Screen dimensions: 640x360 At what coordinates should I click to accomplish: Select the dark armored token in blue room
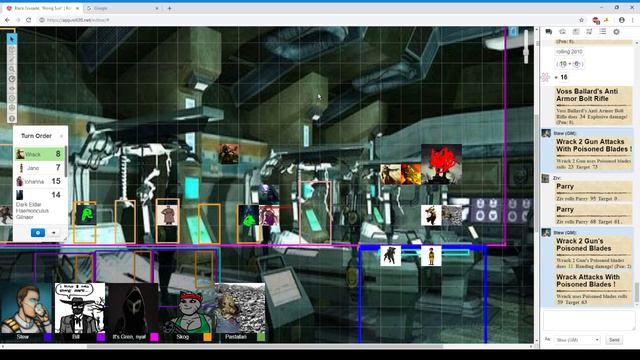pyautogui.click(x=391, y=256)
